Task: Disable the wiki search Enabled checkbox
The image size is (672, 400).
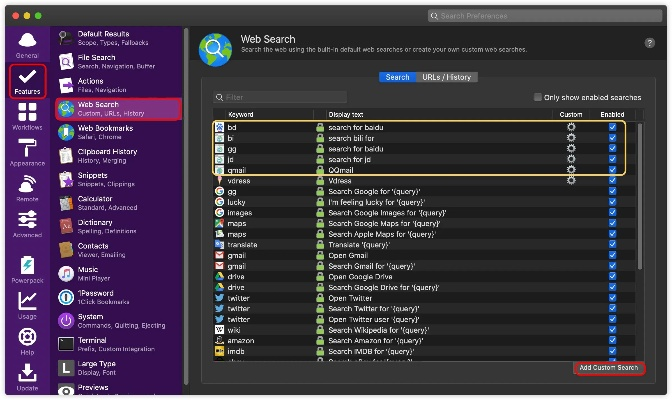Action: coord(611,328)
